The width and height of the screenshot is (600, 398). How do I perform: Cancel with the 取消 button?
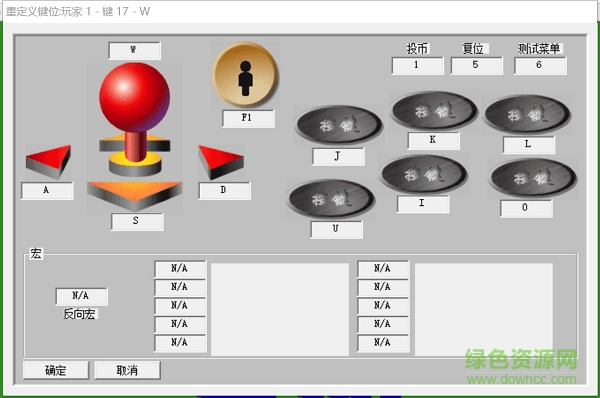point(127,370)
